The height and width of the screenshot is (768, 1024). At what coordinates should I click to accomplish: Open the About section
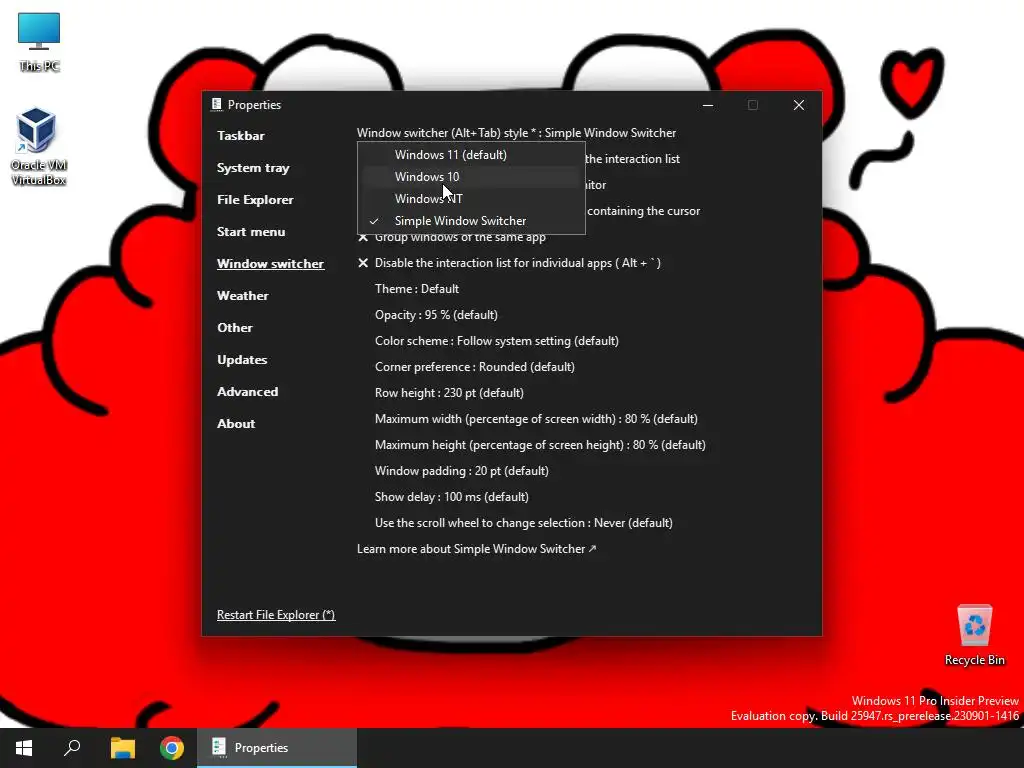coord(236,424)
